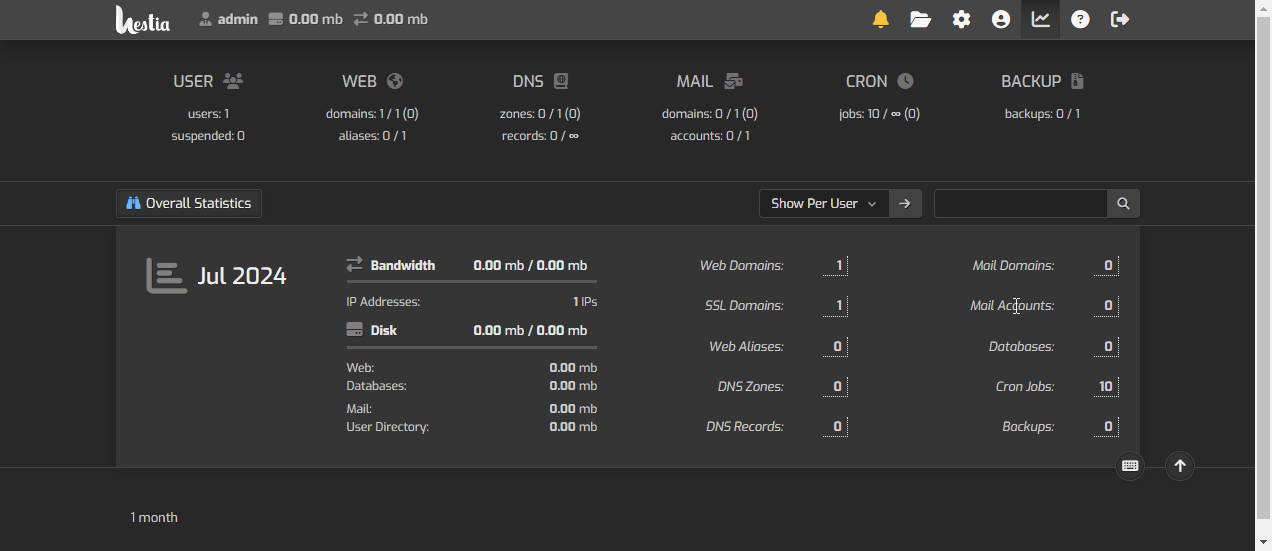The width and height of the screenshot is (1272, 551).
Task: Open server settings gear icon
Action: 961,19
